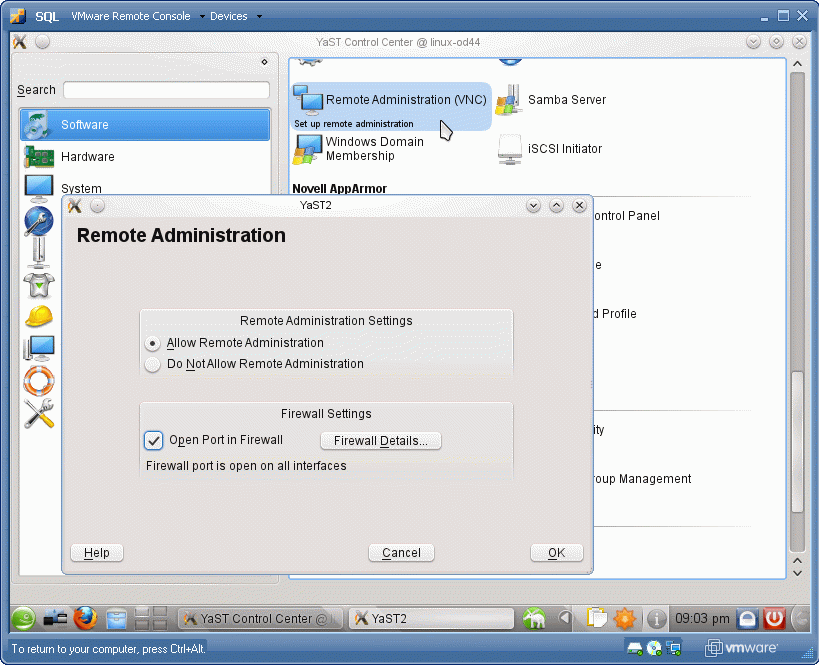Click the info tray icon
The image size is (819, 665).
coord(657,619)
